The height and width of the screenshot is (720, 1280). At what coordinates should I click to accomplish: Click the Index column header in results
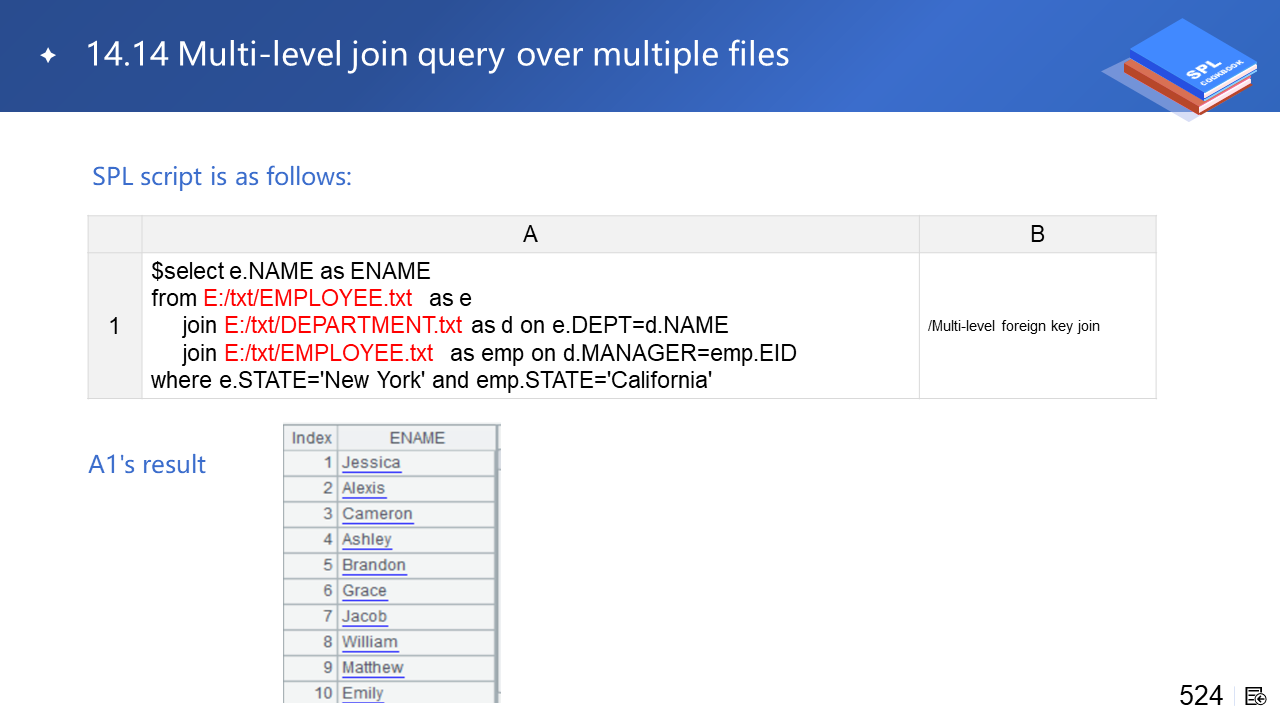point(311,438)
